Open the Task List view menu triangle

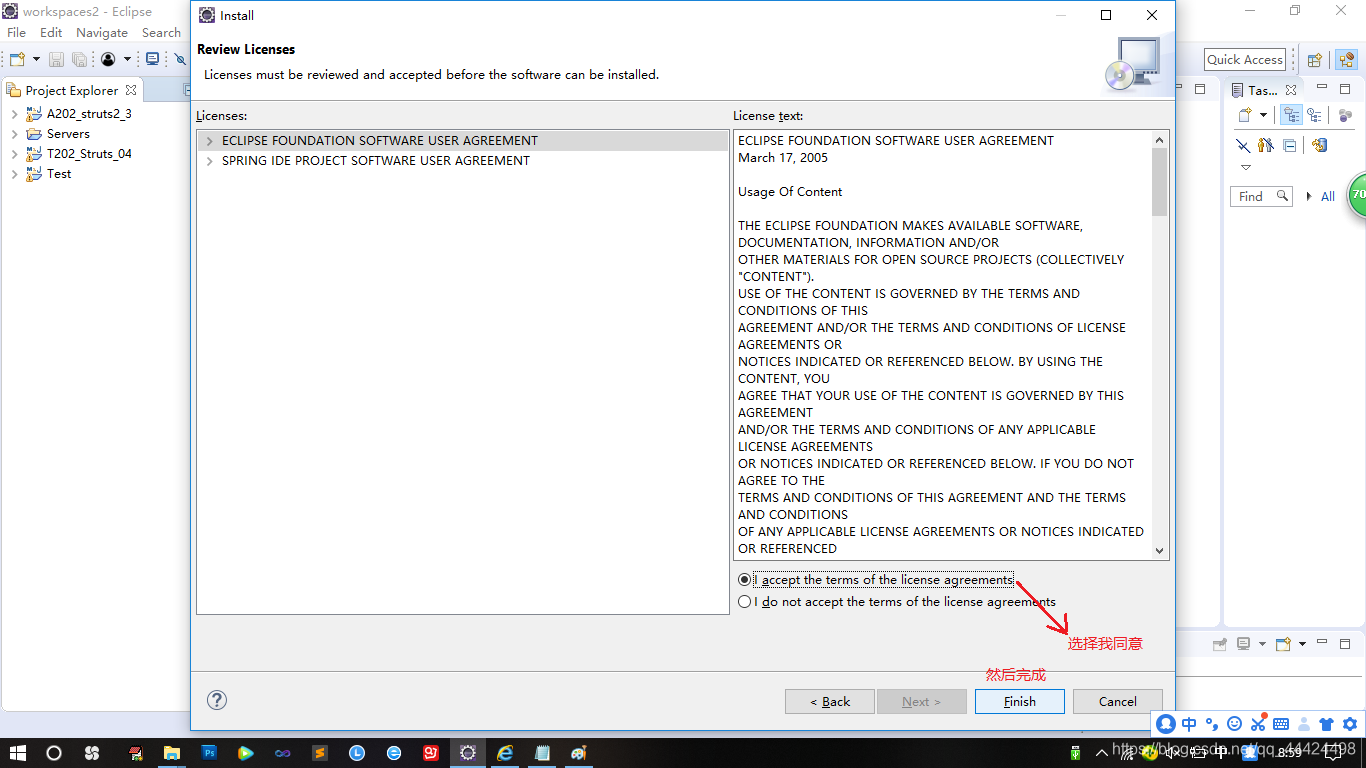point(1245,168)
